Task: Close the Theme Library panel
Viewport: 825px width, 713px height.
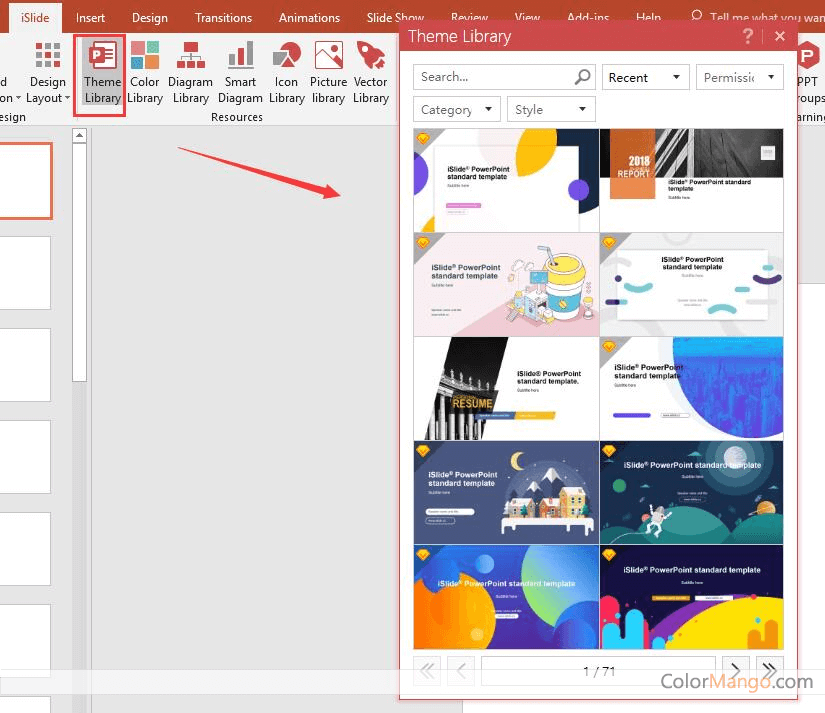Action: tap(780, 36)
